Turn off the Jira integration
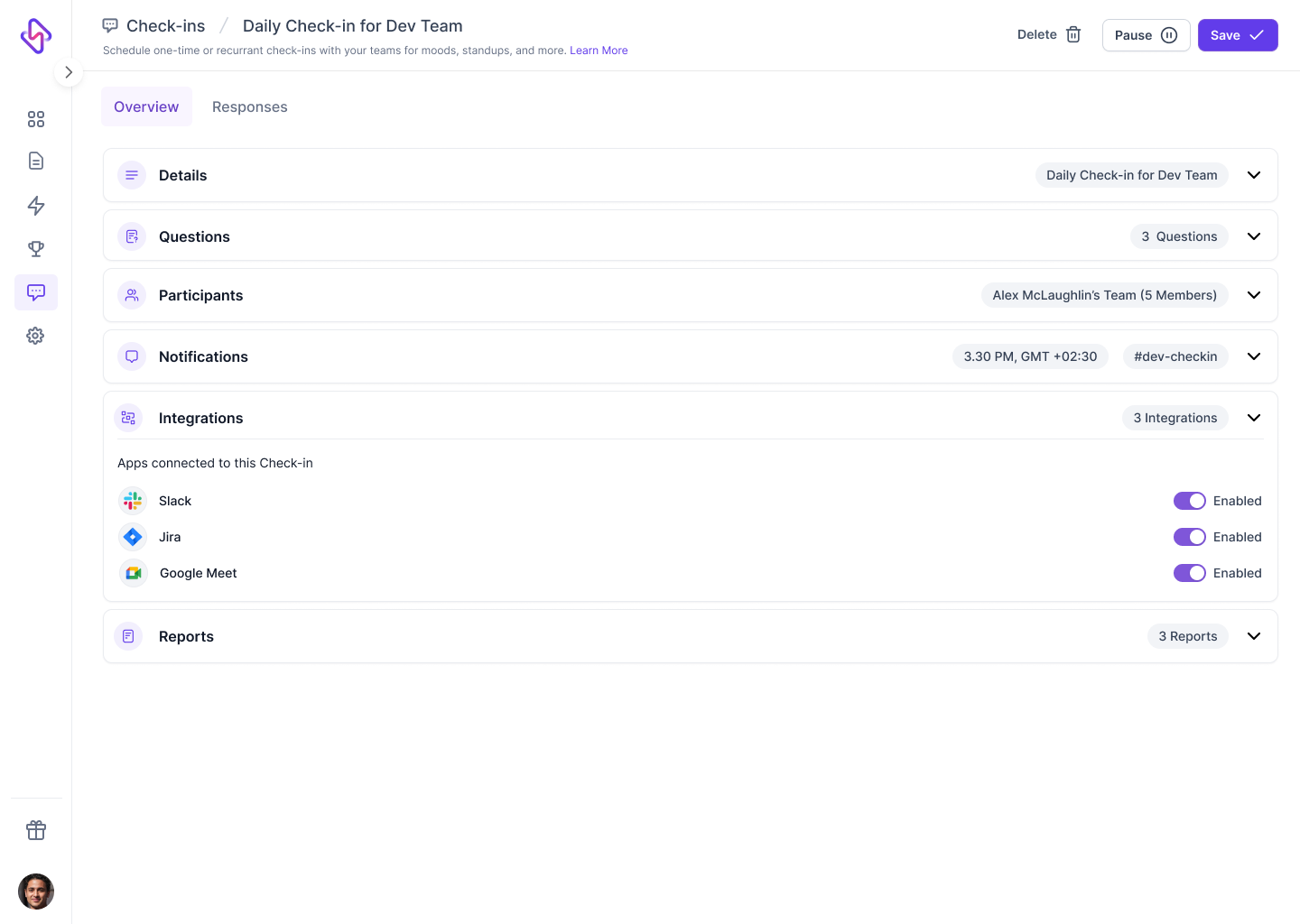 (1189, 537)
